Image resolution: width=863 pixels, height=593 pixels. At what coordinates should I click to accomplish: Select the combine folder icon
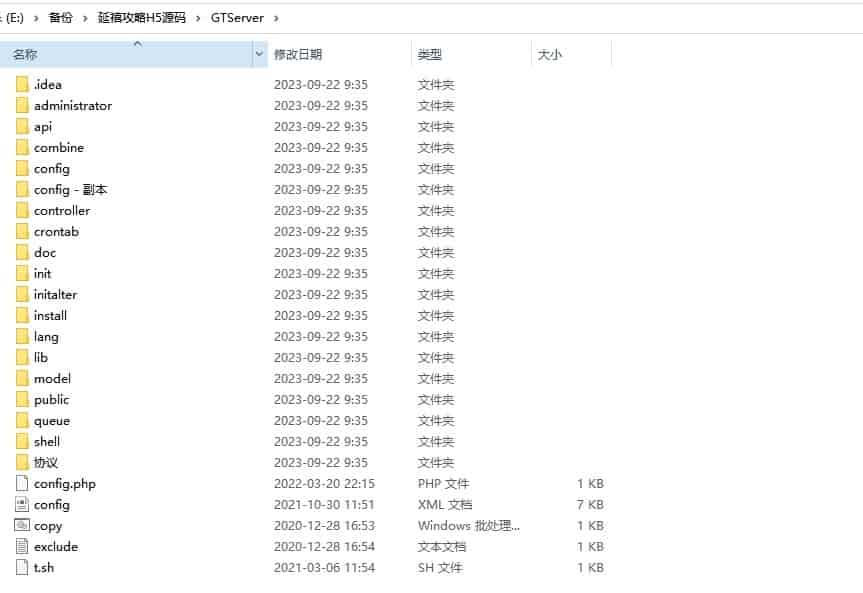coord(22,148)
